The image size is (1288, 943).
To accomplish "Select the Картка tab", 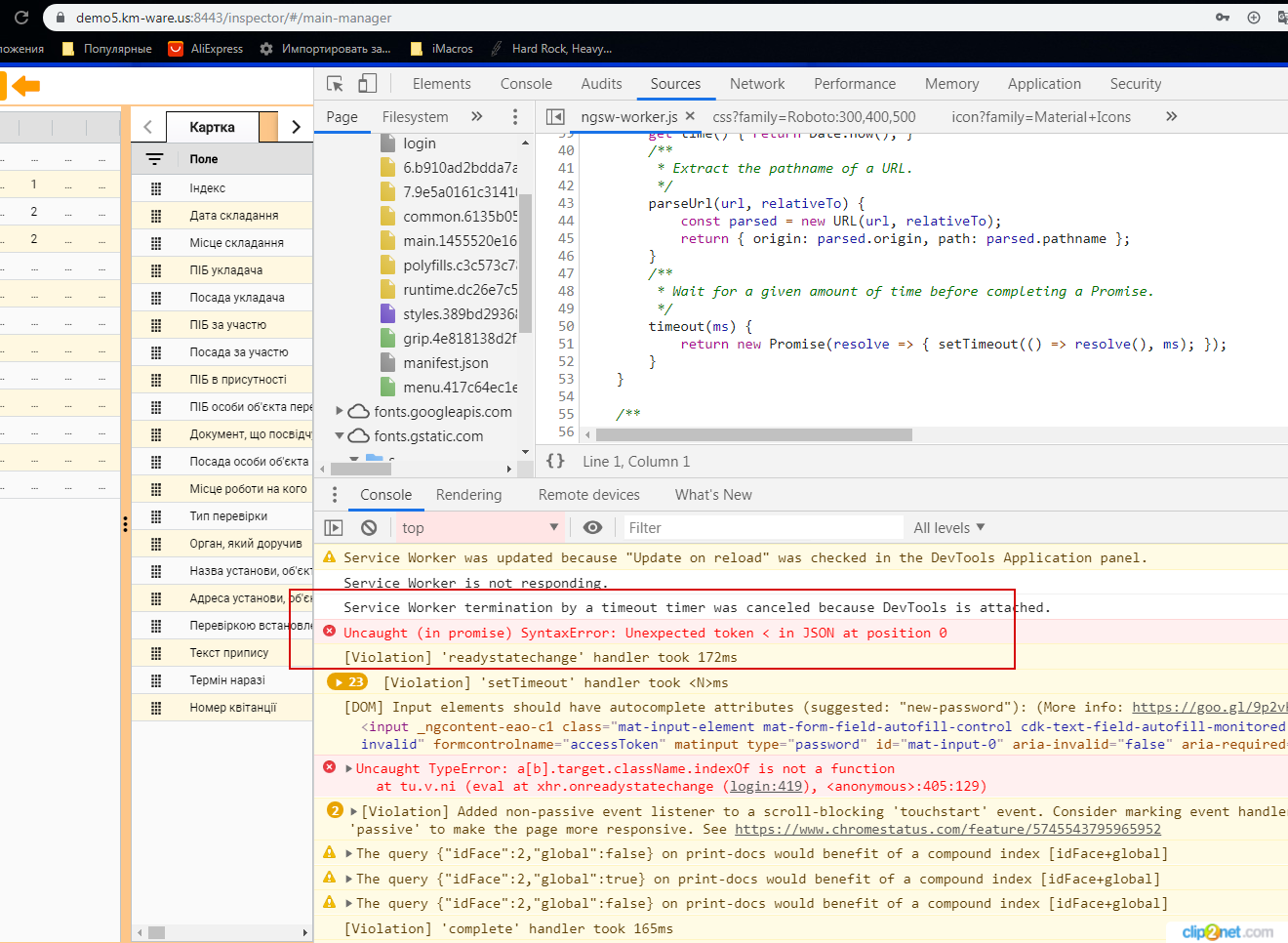I will [x=212, y=127].
